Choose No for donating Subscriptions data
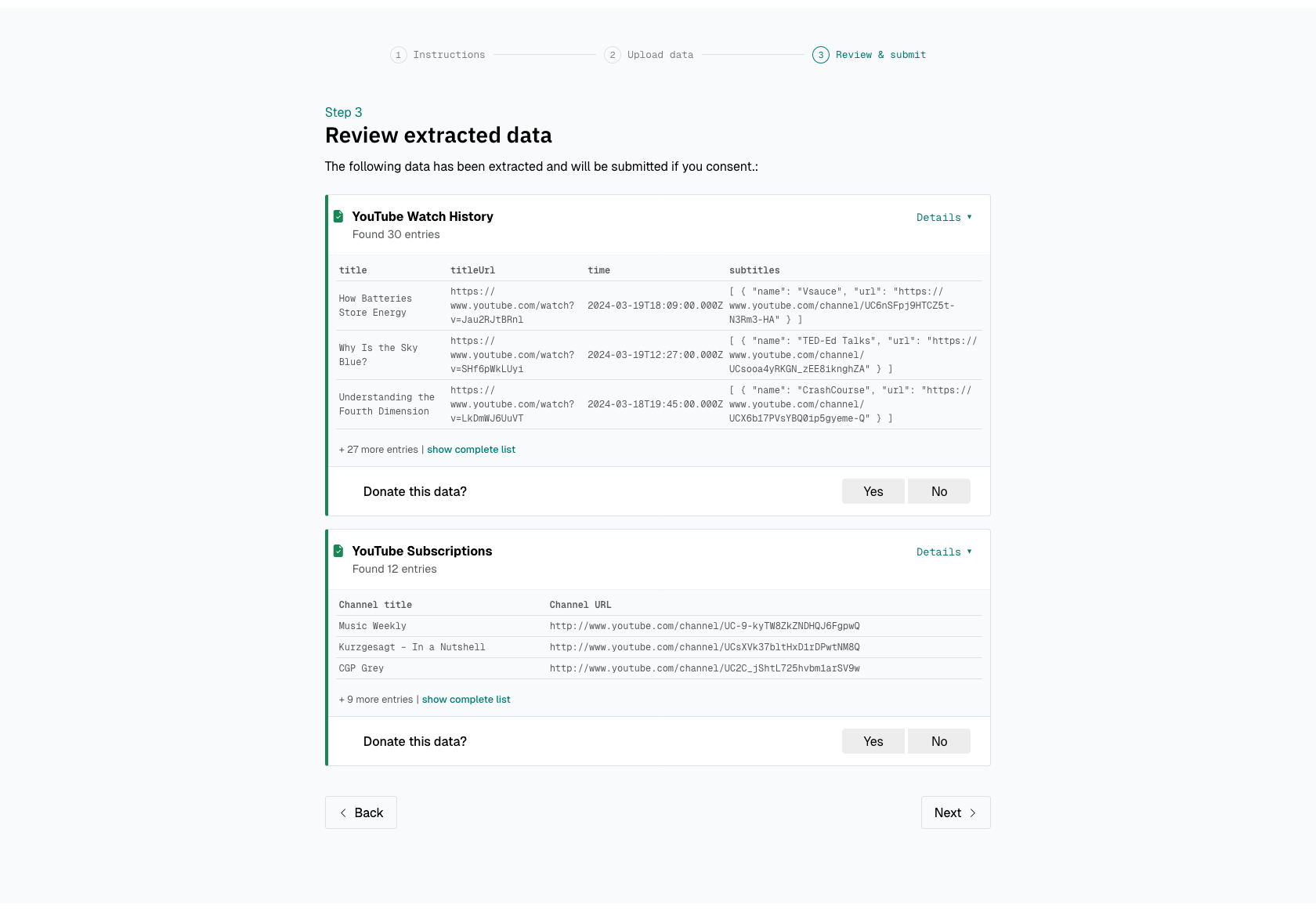 [x=939, y=741]
